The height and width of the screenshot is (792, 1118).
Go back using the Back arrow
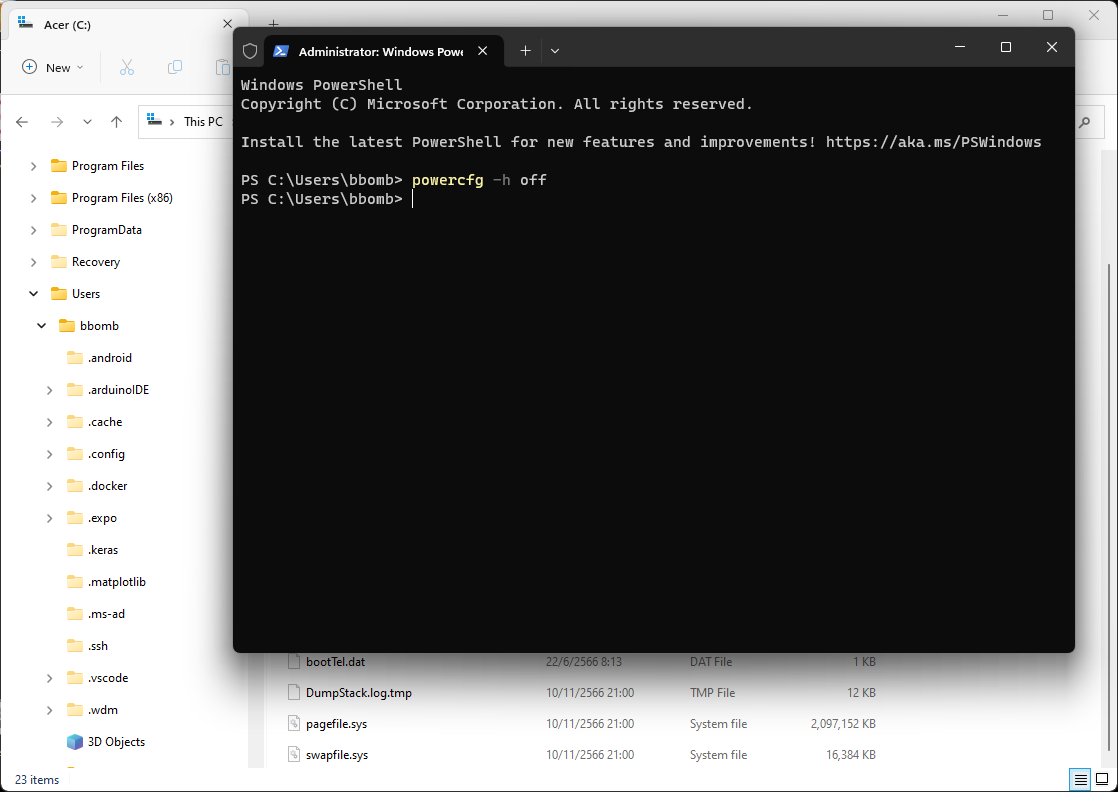pyautogui.click(x=22, y=122)
